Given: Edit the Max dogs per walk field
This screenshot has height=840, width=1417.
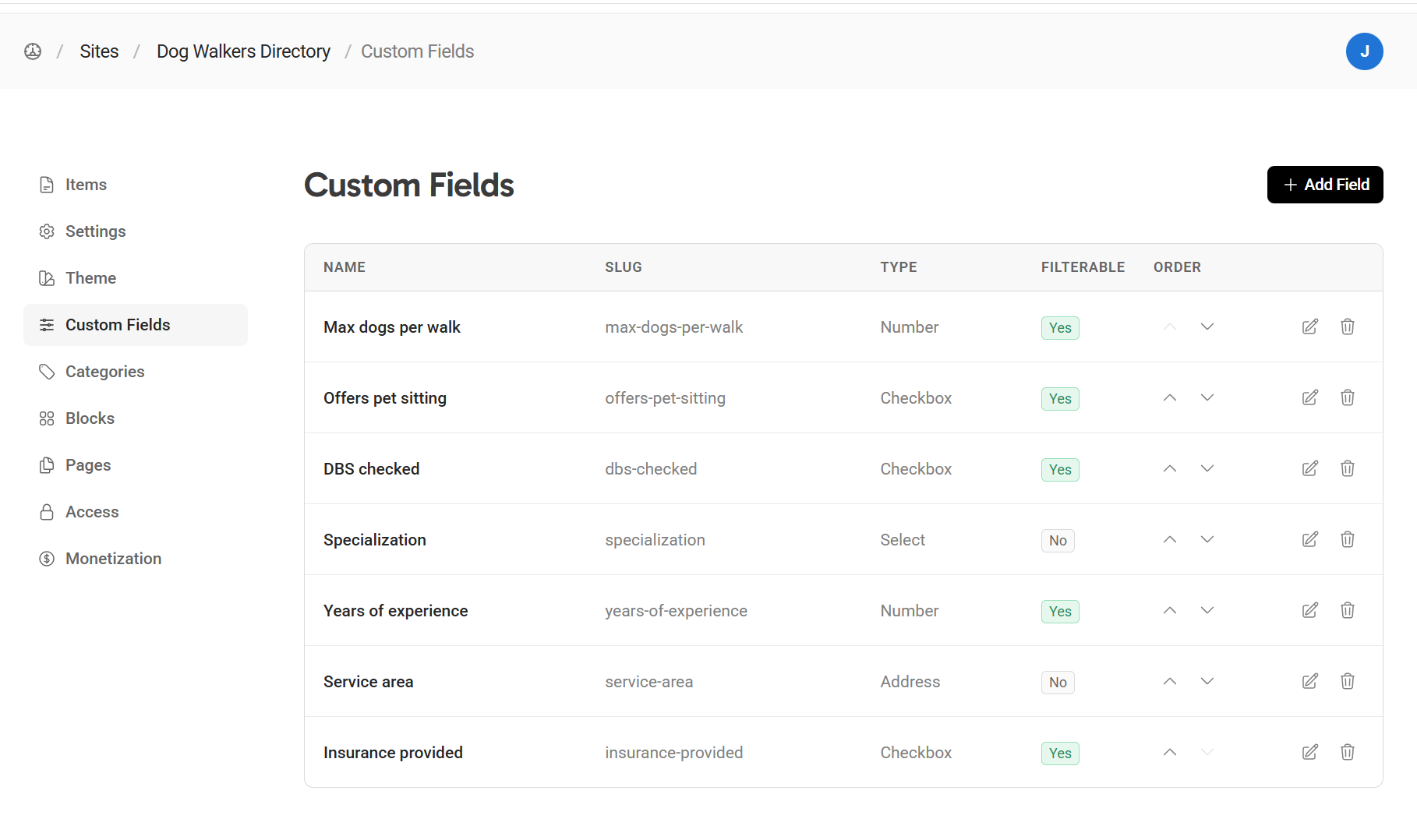Looking at the screenshot, I should 1309,327.
